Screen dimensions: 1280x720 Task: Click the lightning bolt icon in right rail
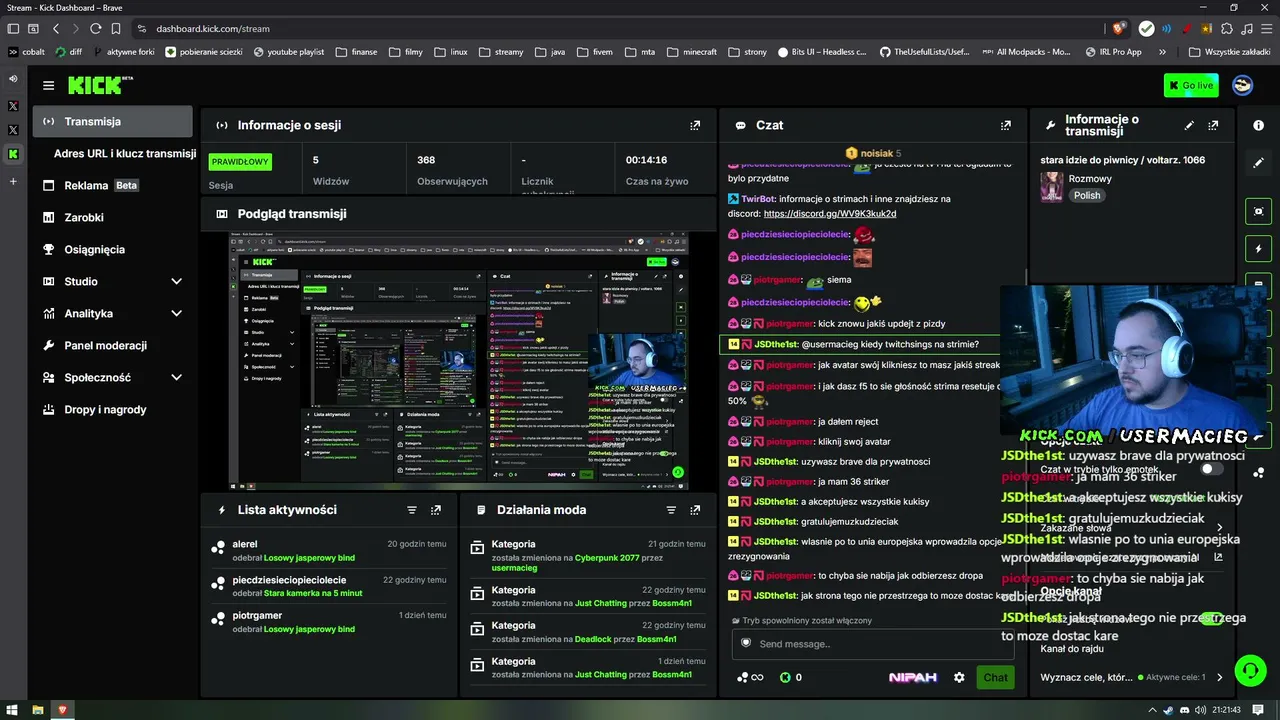(x=1259, y=248)
